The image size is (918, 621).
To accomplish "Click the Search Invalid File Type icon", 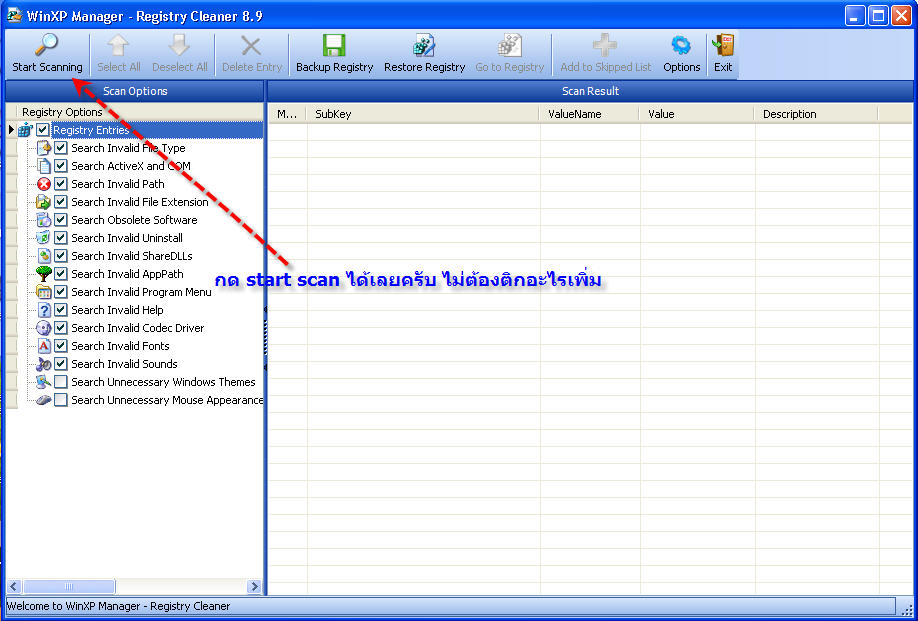I will click(x=44, y=148).
